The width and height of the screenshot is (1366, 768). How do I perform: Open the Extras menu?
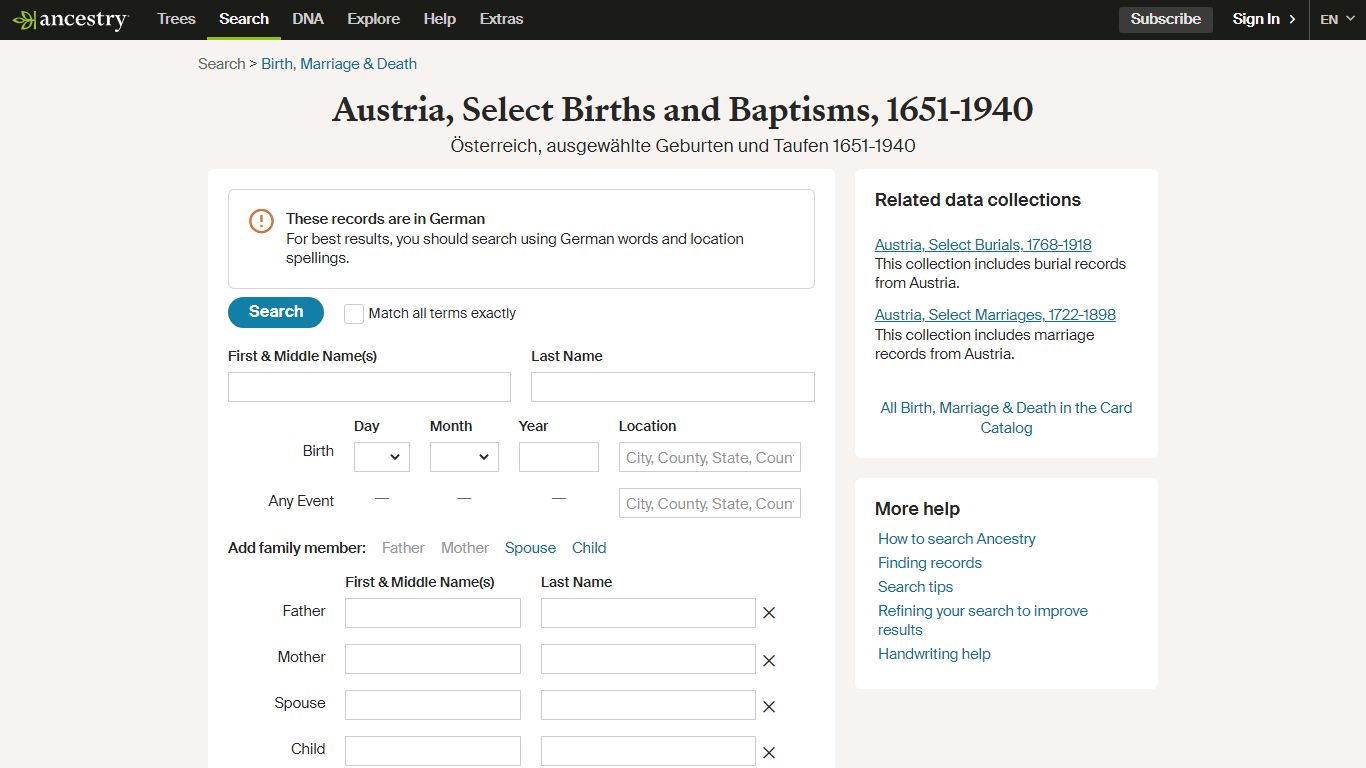coord(501,19)
